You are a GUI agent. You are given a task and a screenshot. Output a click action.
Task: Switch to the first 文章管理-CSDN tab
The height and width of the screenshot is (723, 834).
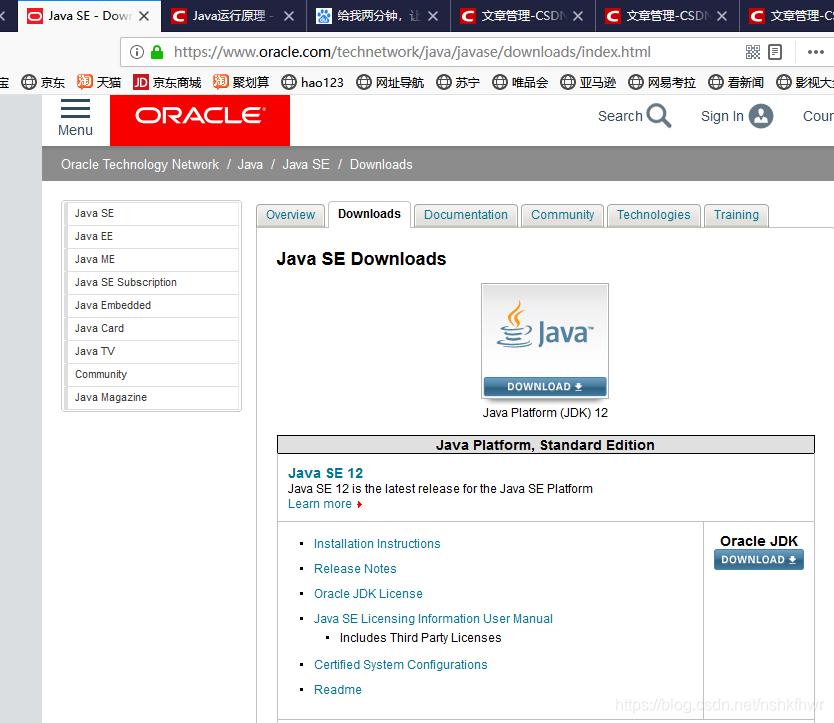522,16
